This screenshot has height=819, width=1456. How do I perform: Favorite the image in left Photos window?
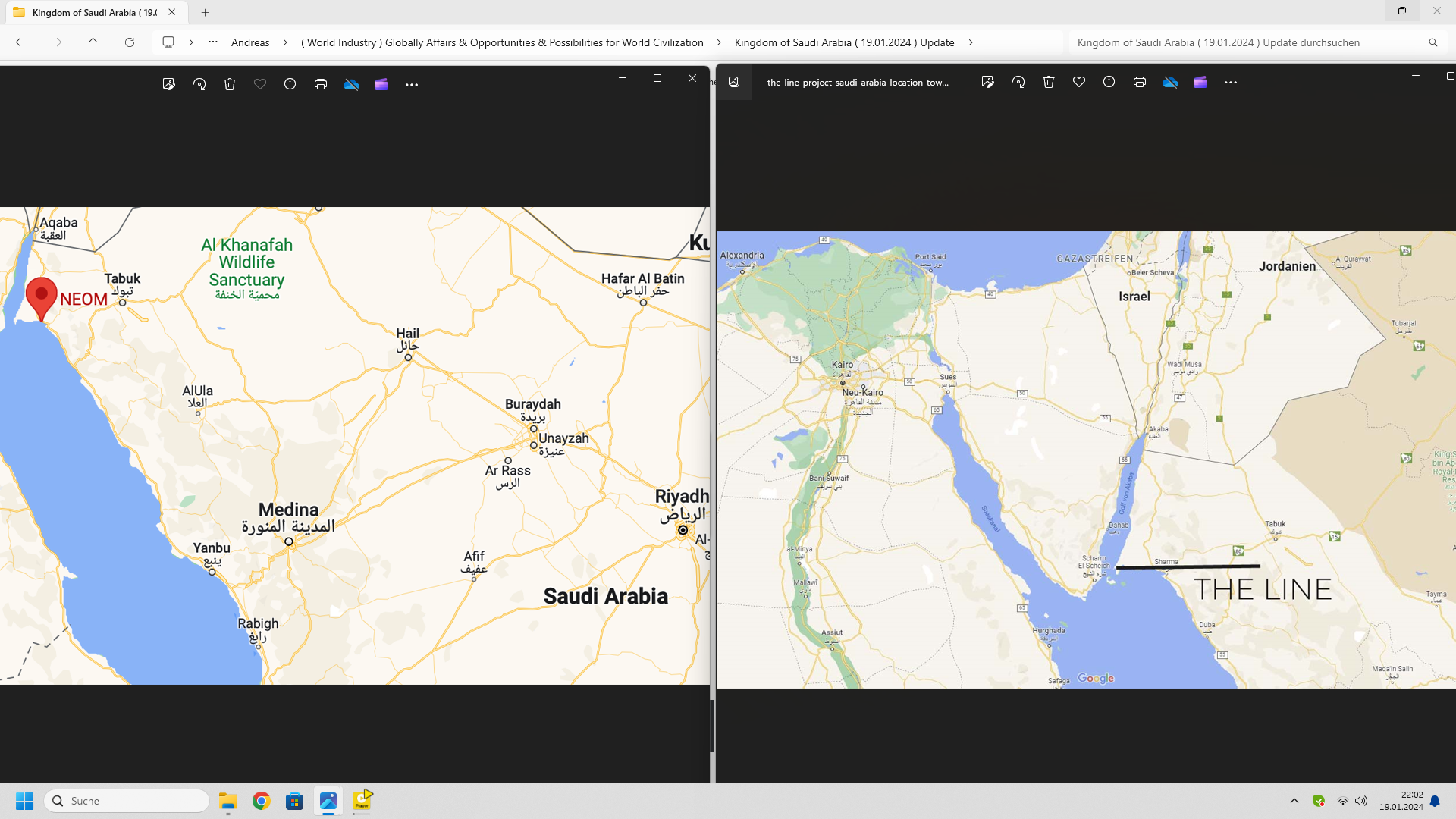(x=260, y=84)
